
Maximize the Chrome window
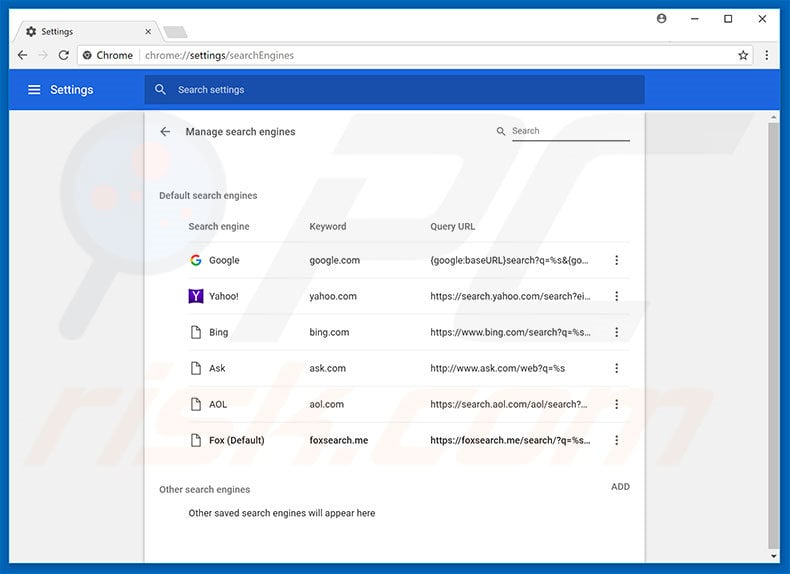pyautogui.click(x=728, y=19)
